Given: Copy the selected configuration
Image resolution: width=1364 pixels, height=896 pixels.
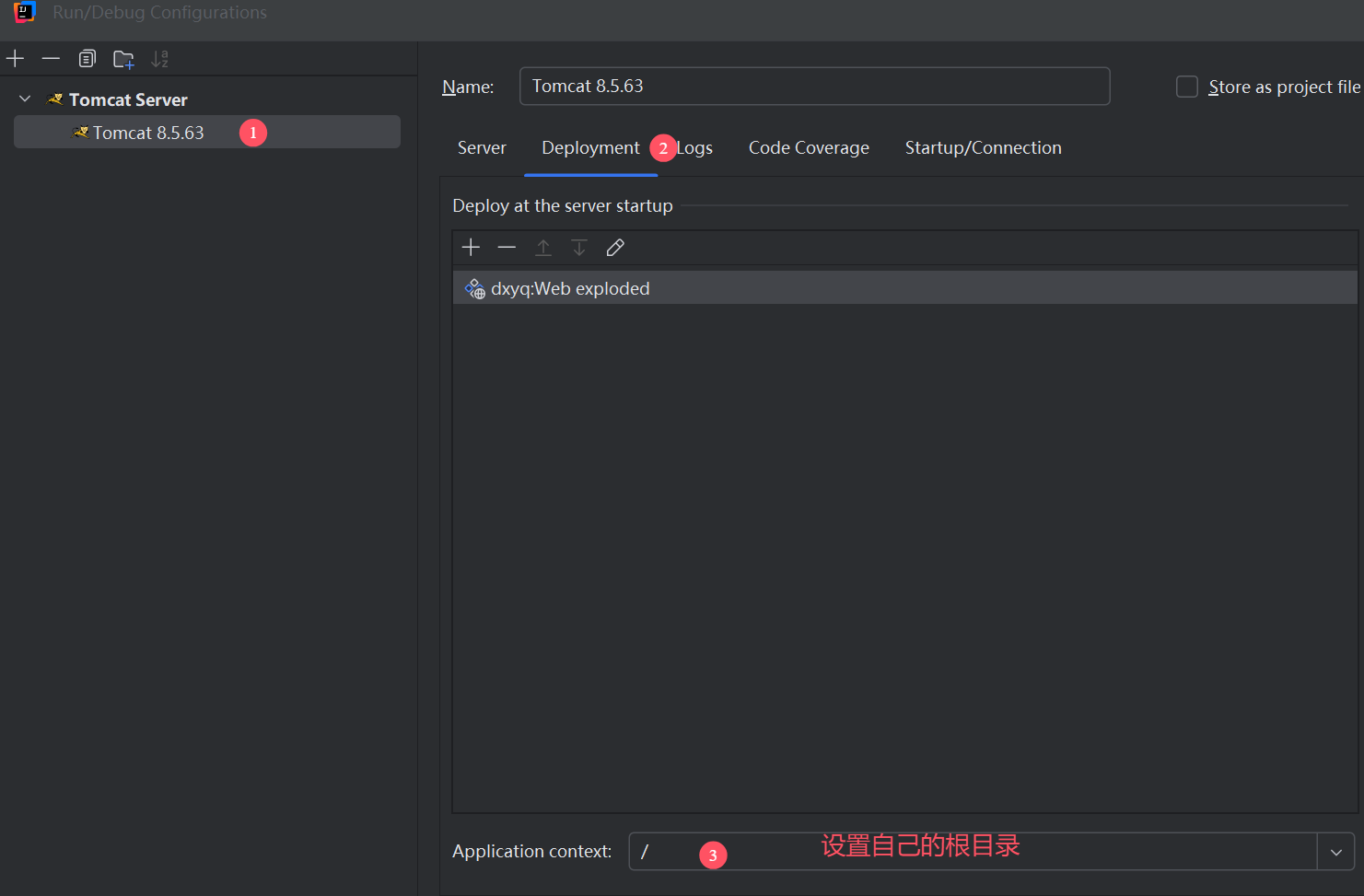Looking at the screenshot, I should coord(87,59).
